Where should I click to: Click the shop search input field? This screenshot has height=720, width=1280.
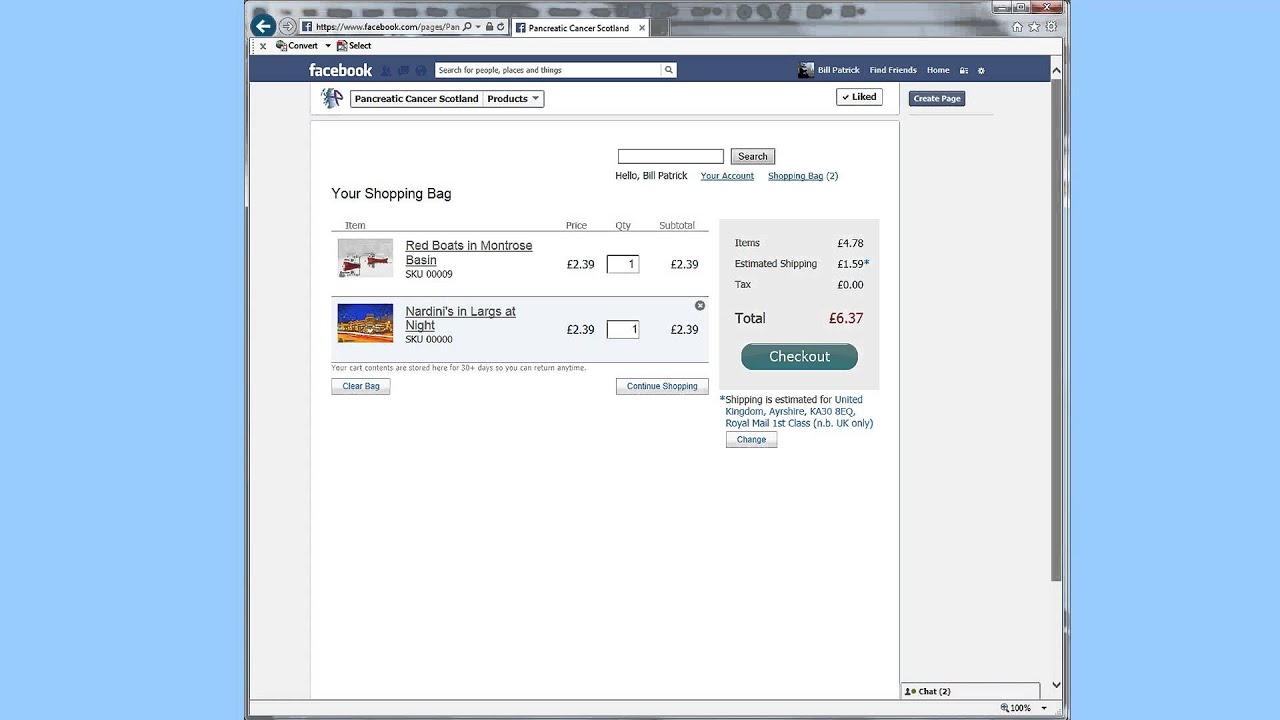670,156
